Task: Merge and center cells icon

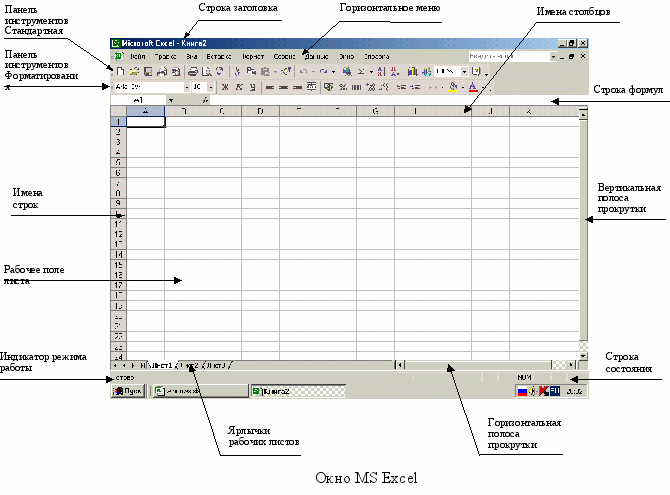Action: click(312, 87)
